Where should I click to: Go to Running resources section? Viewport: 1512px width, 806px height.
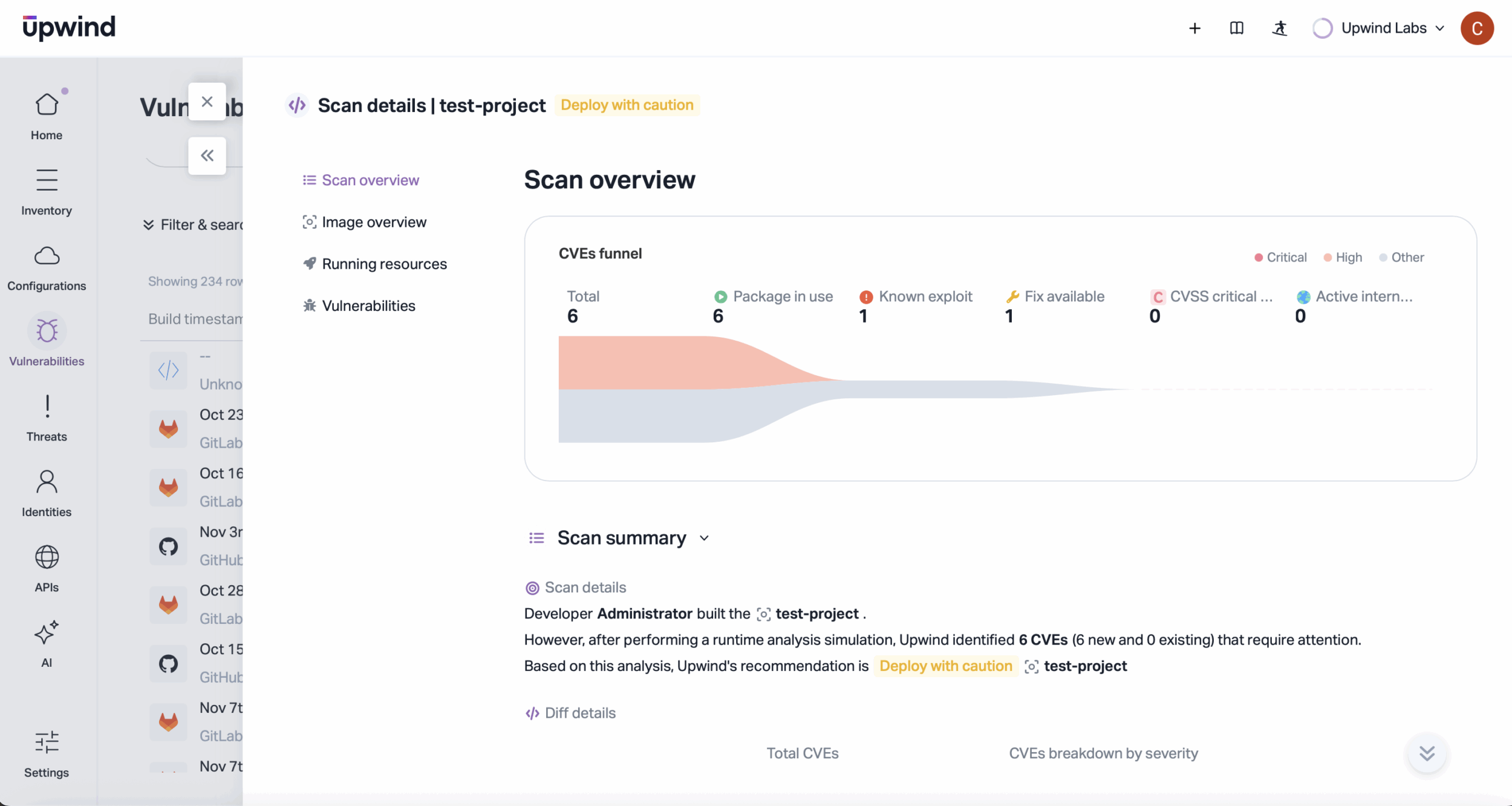click(383, 264)
